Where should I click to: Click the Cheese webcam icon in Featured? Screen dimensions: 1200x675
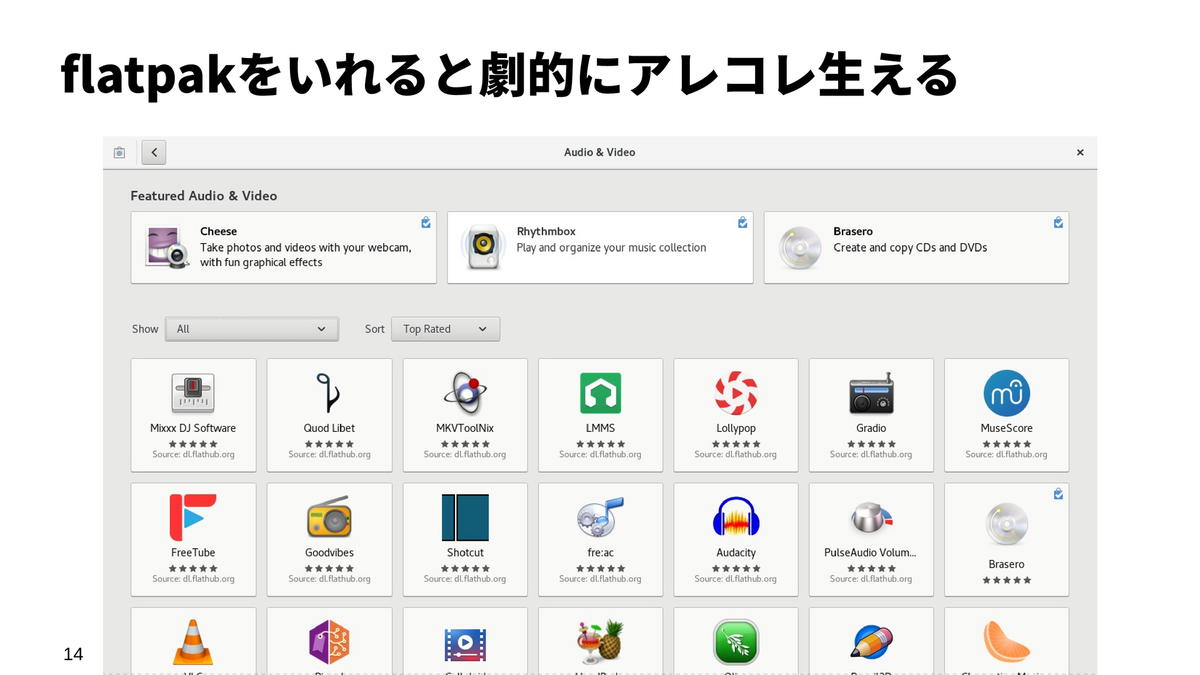(168, 247)
